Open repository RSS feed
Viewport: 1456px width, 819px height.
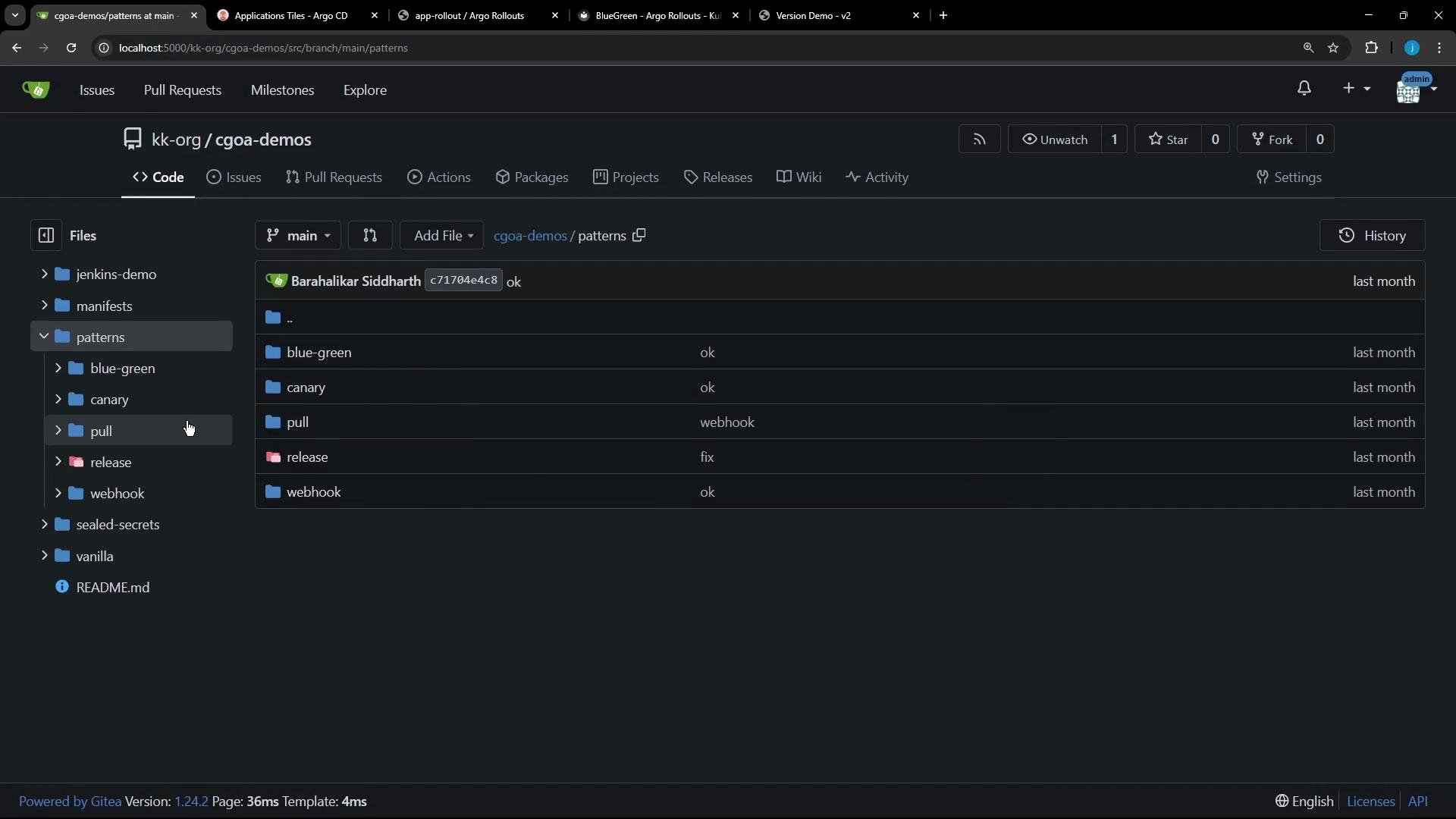(x=980, y=140)
